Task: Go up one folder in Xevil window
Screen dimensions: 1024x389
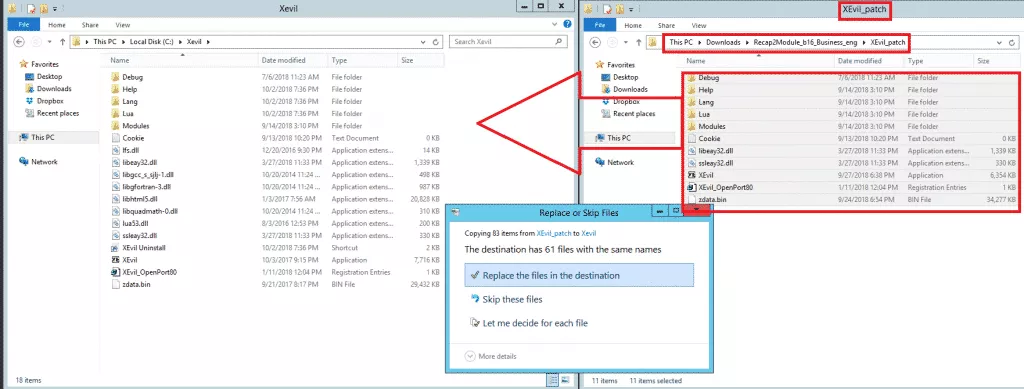Action: click(x=63, y=42)
